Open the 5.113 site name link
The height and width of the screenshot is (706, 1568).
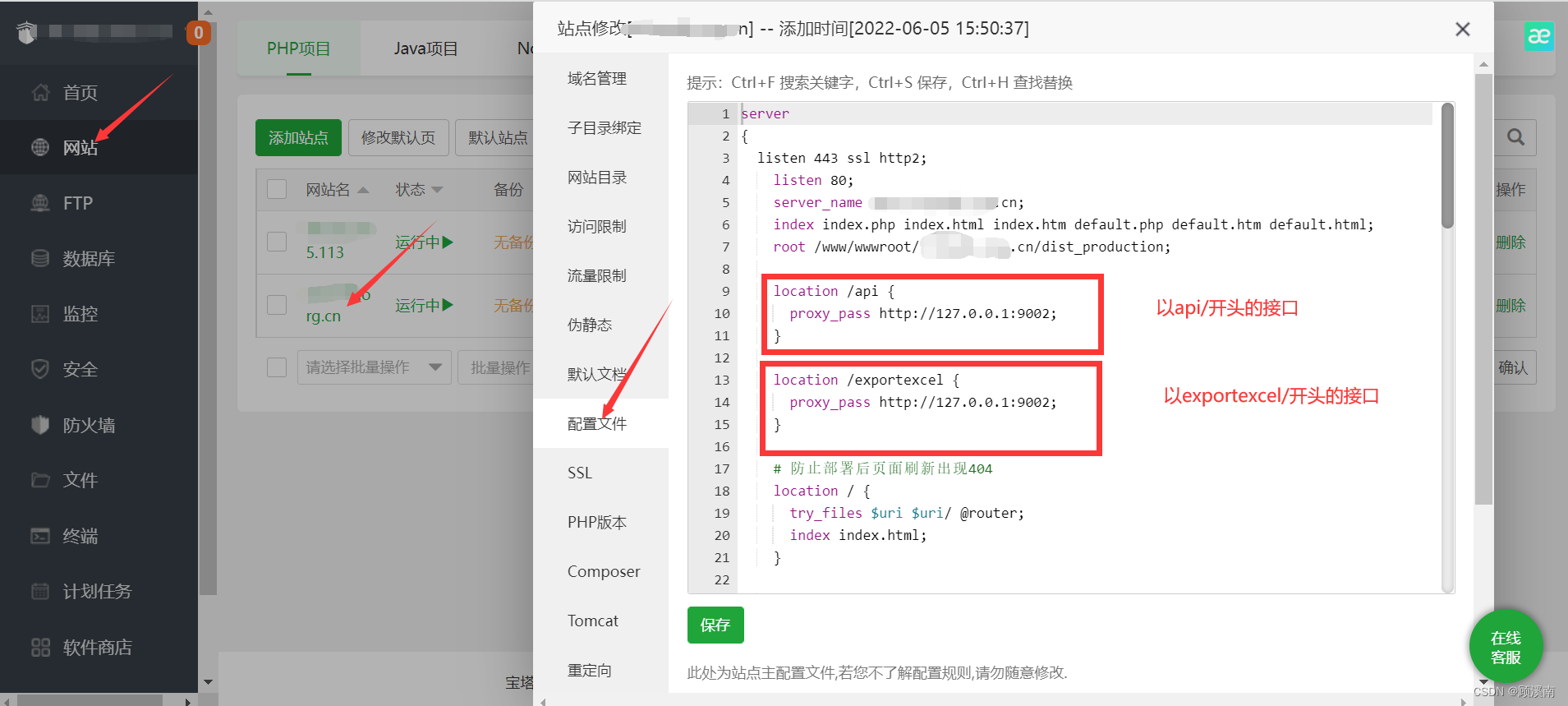pos(325,252)
